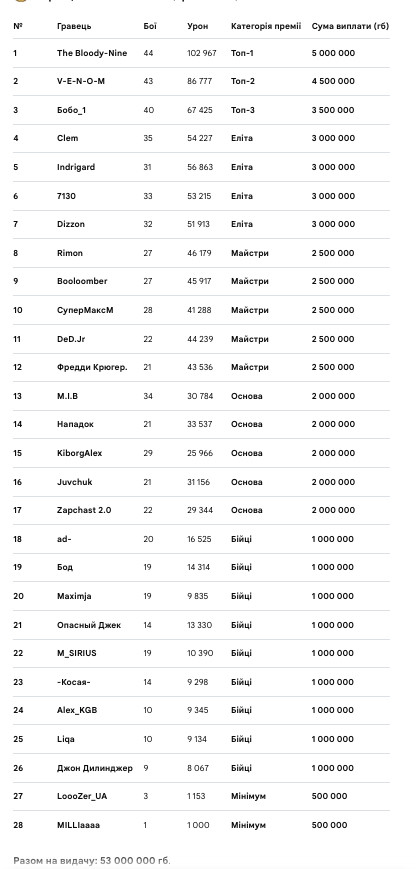Click player Booloomber
The image size is (419, 869).
pyautogui.click(x=82, y=281)
